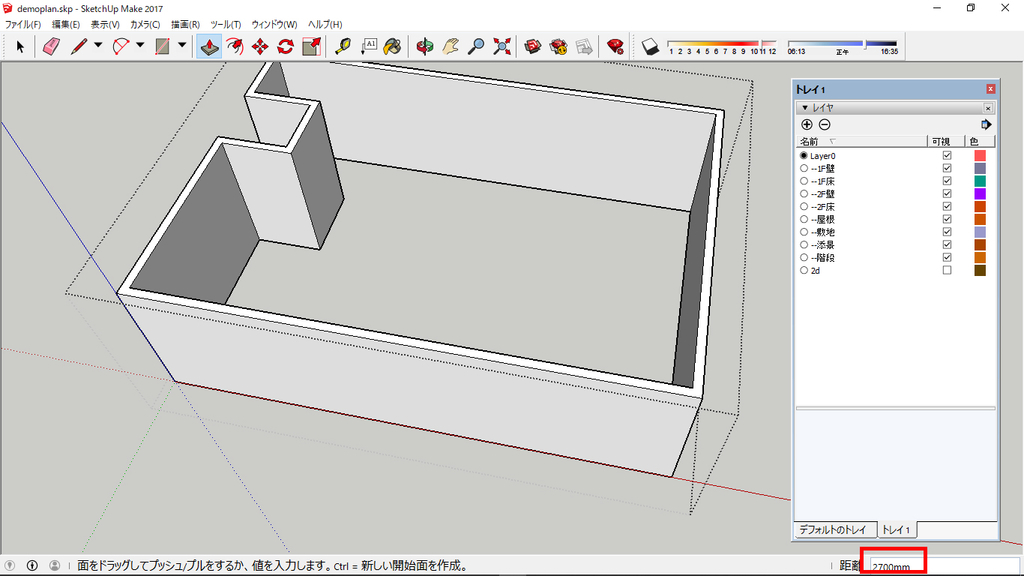Make --敷地 the active layer
This screenshot has height=576, width=1024.
coord(804,232)
